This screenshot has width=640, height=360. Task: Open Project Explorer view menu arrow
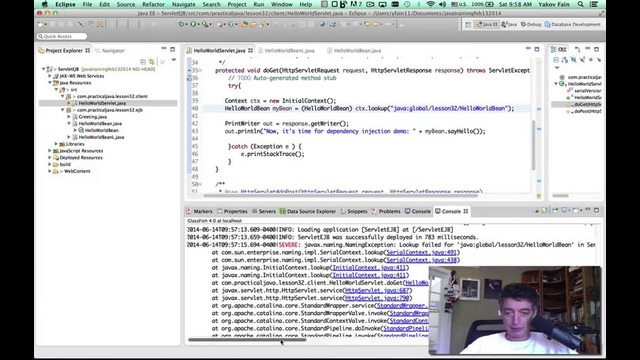click(x=173, y=60)
